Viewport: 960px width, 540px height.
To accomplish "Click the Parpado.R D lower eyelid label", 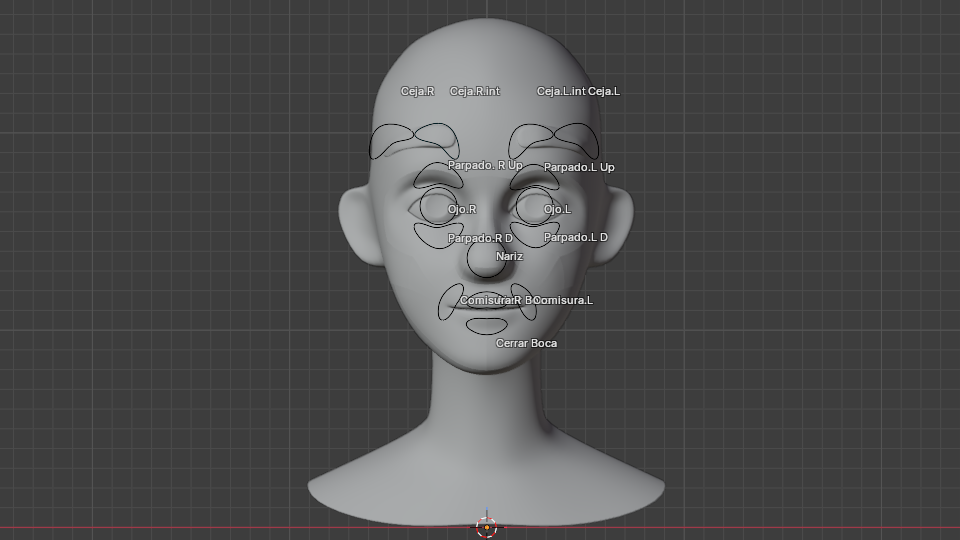I will (480, 238).
